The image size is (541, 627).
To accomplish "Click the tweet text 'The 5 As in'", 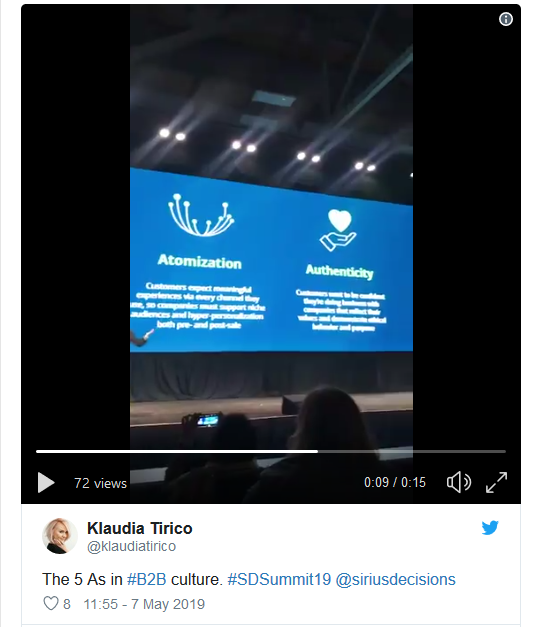I will point(82,579).
